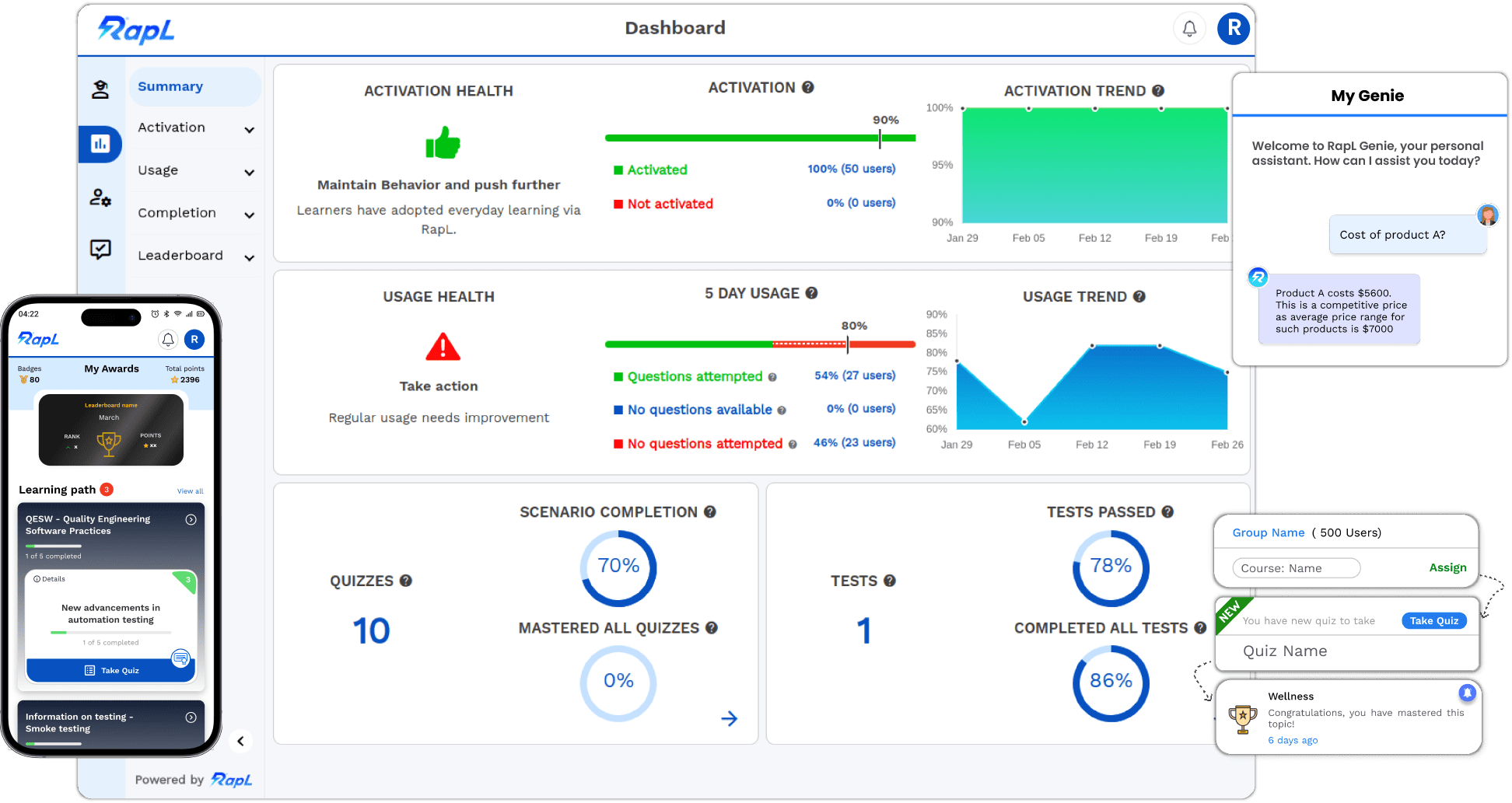Click the user settings sidebar icon

(x=100, y=197)
